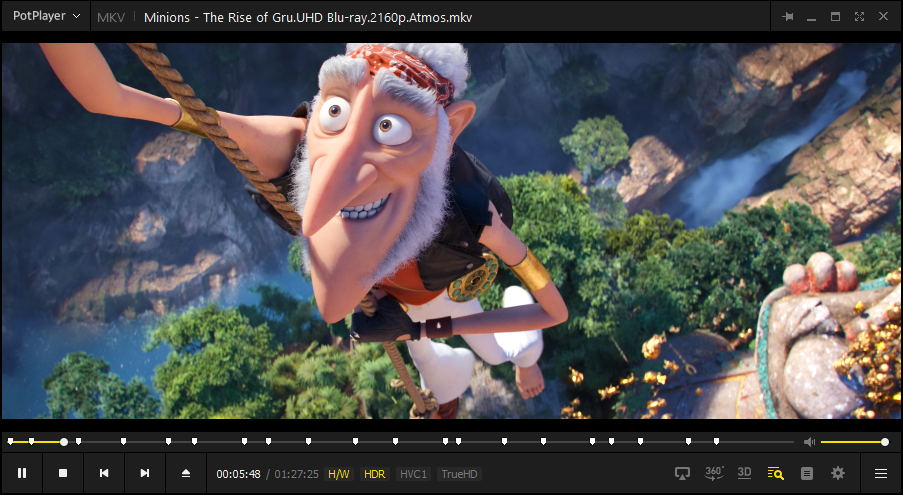The width and height of the screenshot is (903, 495).
Task: Click the HDR indicator button
Action: (375, 474)
